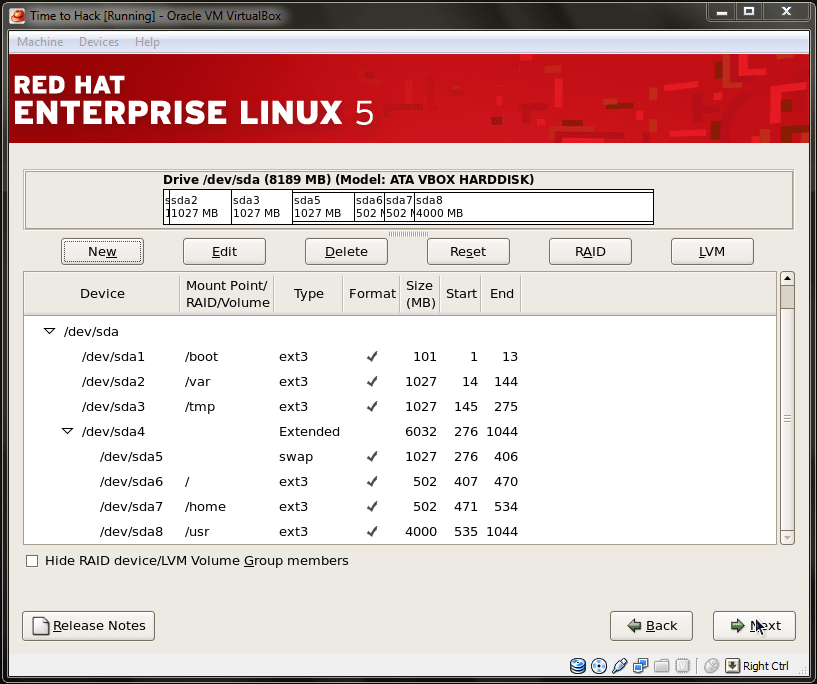Click the format checkmark for /dev/sda2
Image resolution: width=817 pixels, height=684 pixels.
coord(372,381)
